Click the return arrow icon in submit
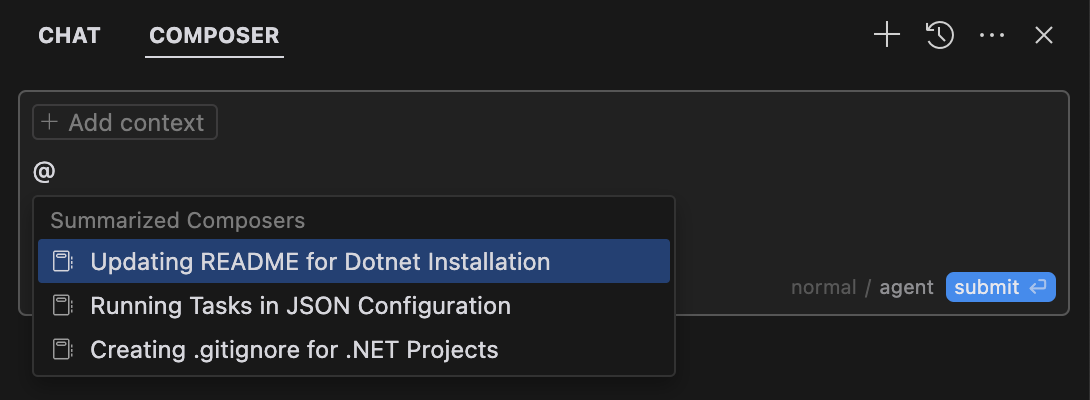The image size is (1090, 400). pos(1038,287)
